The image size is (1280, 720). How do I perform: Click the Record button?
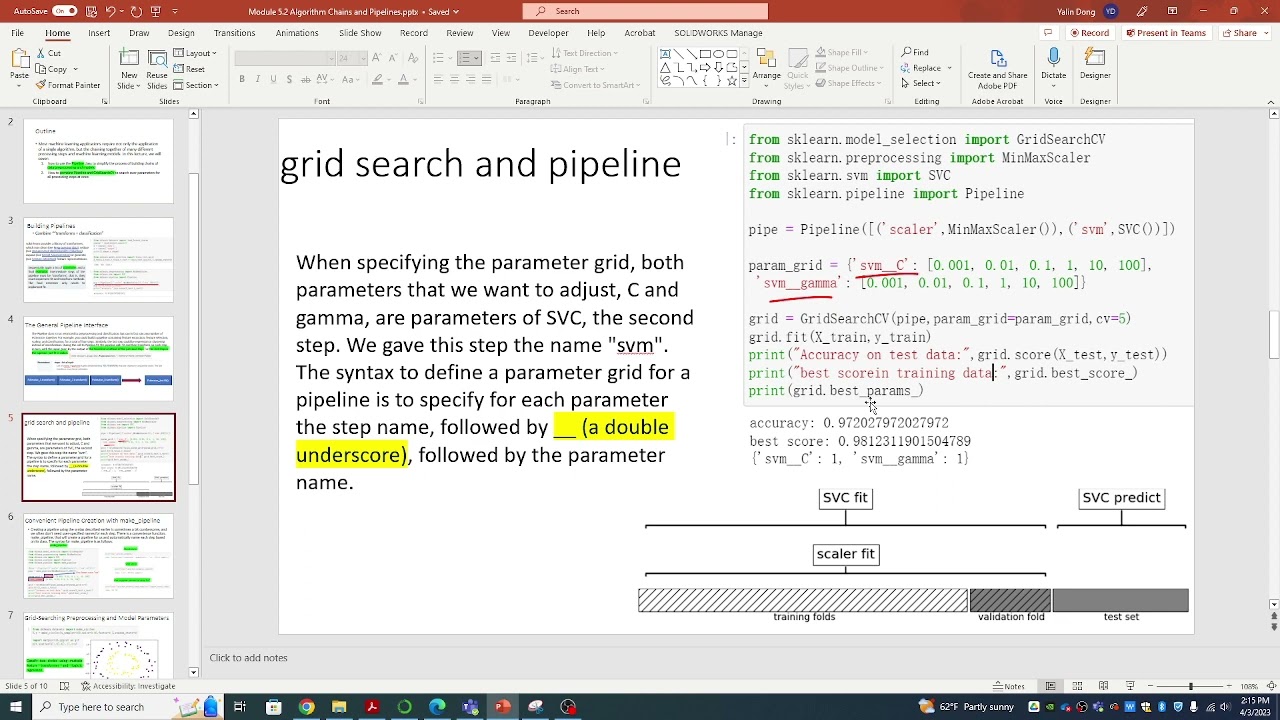point(1090,33)
